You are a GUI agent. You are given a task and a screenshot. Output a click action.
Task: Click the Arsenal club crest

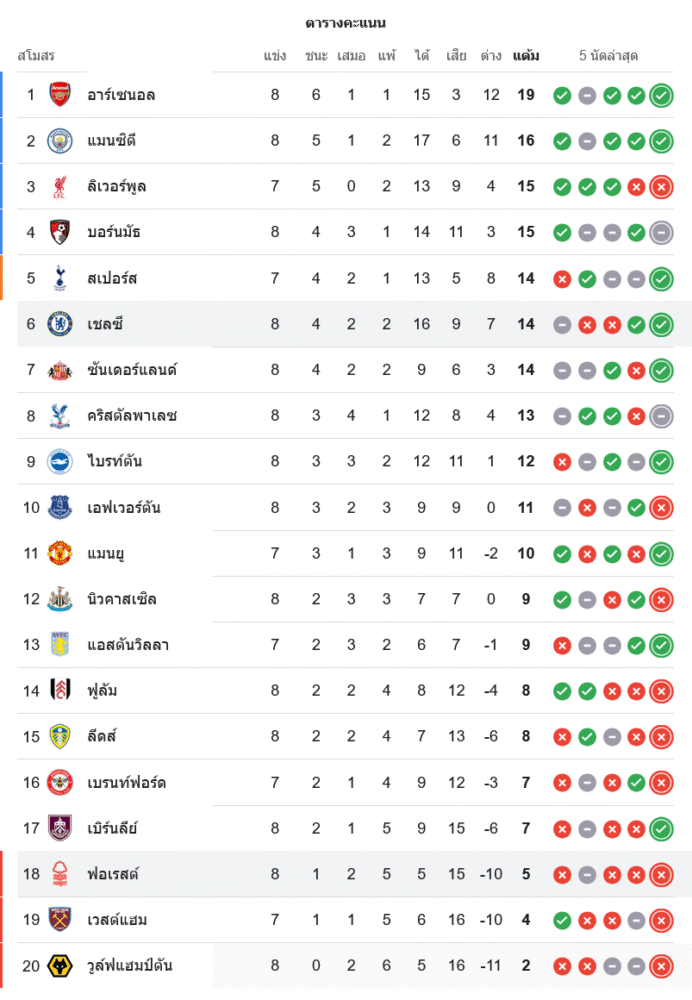pyautogui.click(x=60, y=95)
